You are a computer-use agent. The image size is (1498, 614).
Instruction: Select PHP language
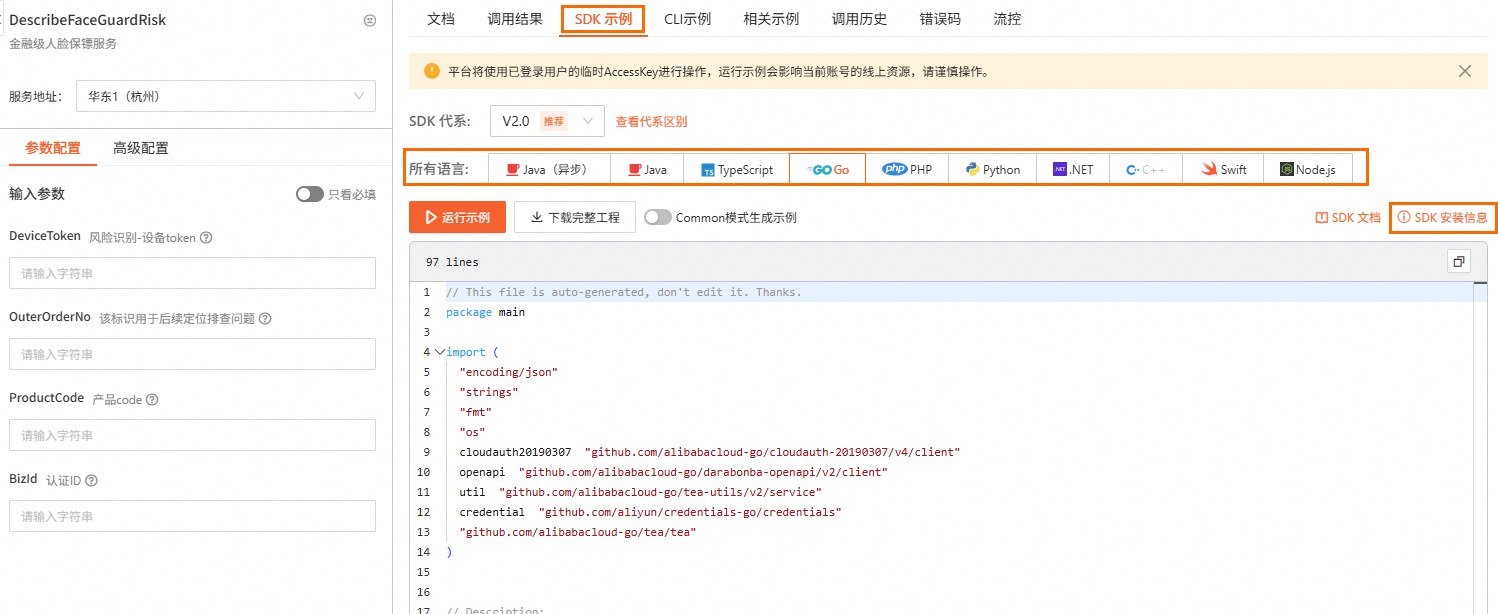907,169
